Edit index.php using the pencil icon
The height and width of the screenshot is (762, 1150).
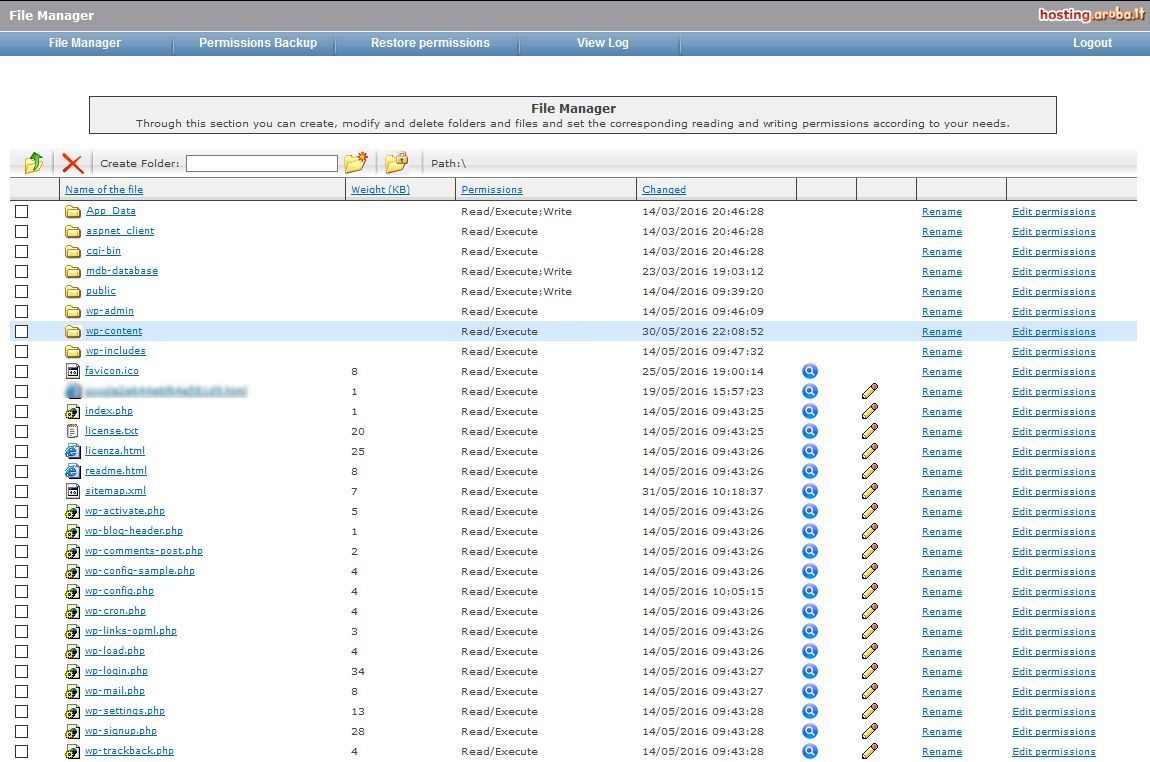click(x=870, y=411)
